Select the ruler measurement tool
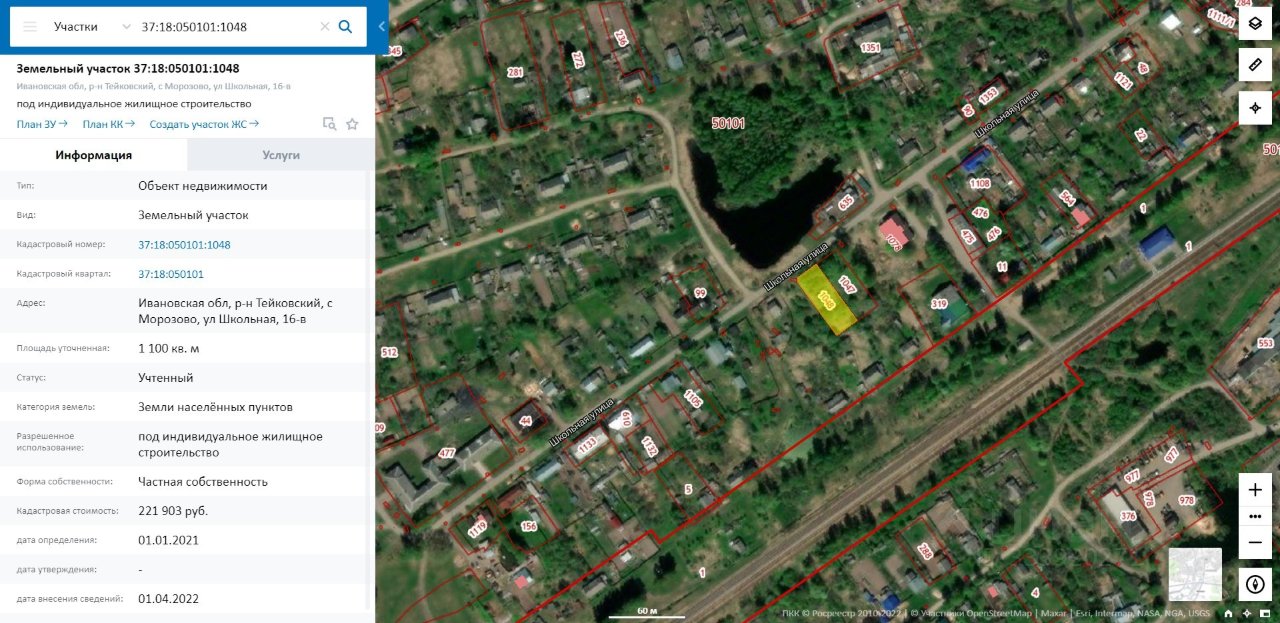The width and height of the screenshot is (1280, 623). click(1255, 66)
